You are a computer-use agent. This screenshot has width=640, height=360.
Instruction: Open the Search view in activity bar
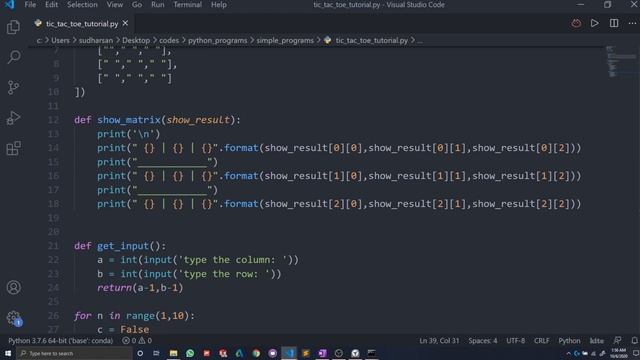pos(13,57)
